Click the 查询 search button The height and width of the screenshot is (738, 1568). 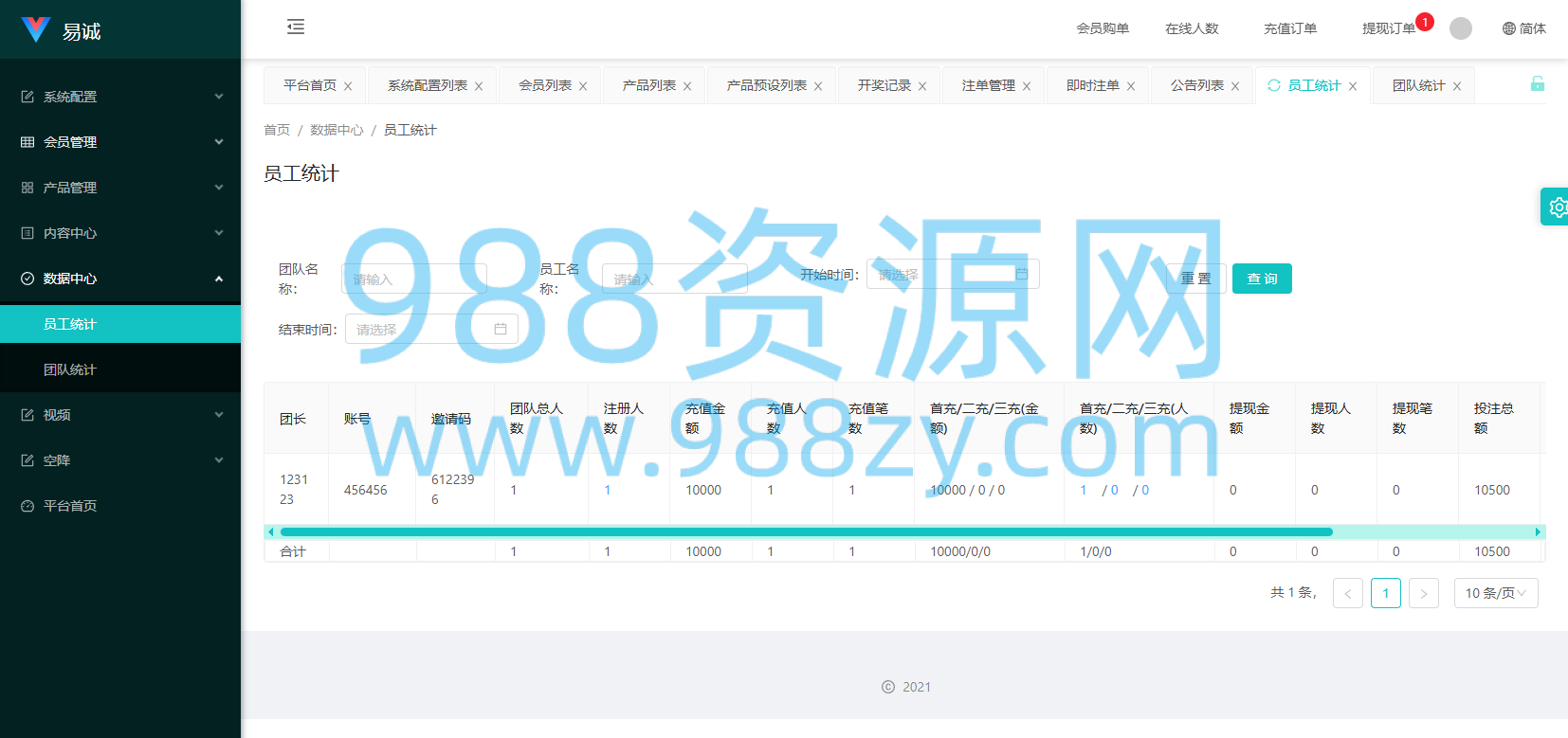pos(1262,279)
